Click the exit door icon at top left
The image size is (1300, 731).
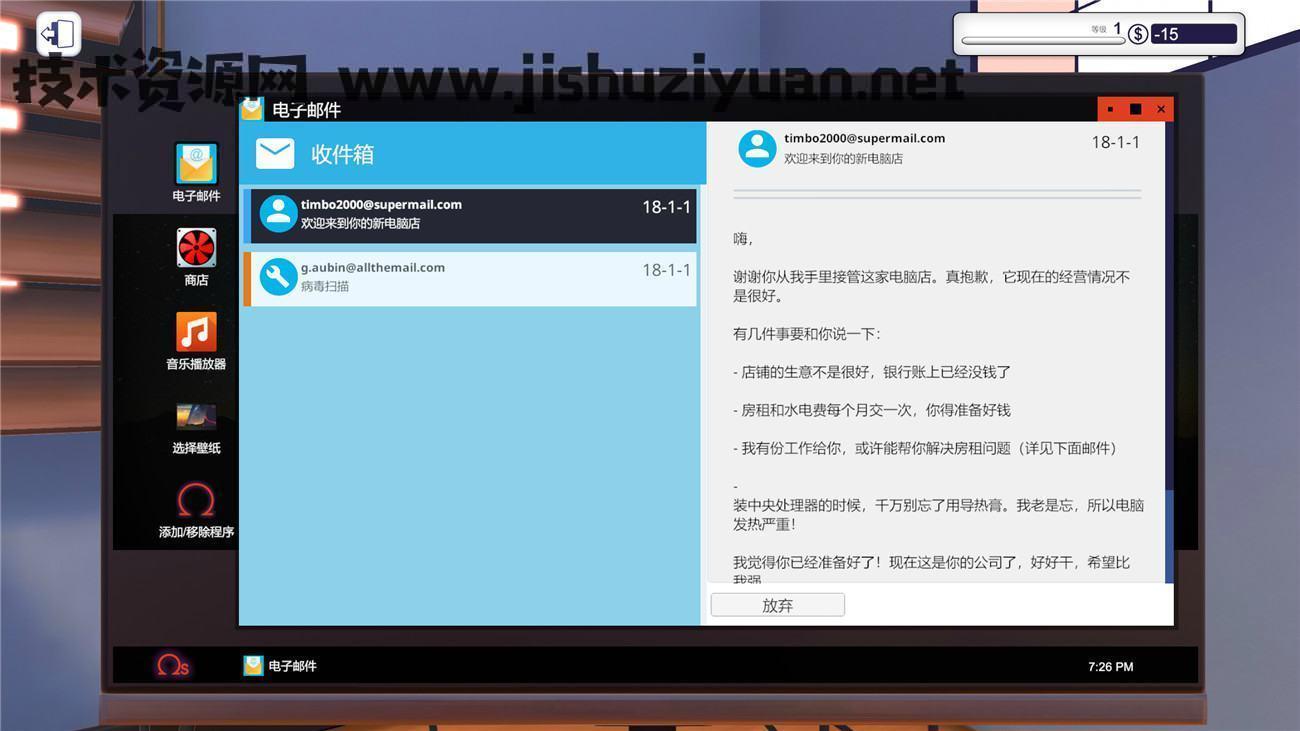[x=58, y=34]
